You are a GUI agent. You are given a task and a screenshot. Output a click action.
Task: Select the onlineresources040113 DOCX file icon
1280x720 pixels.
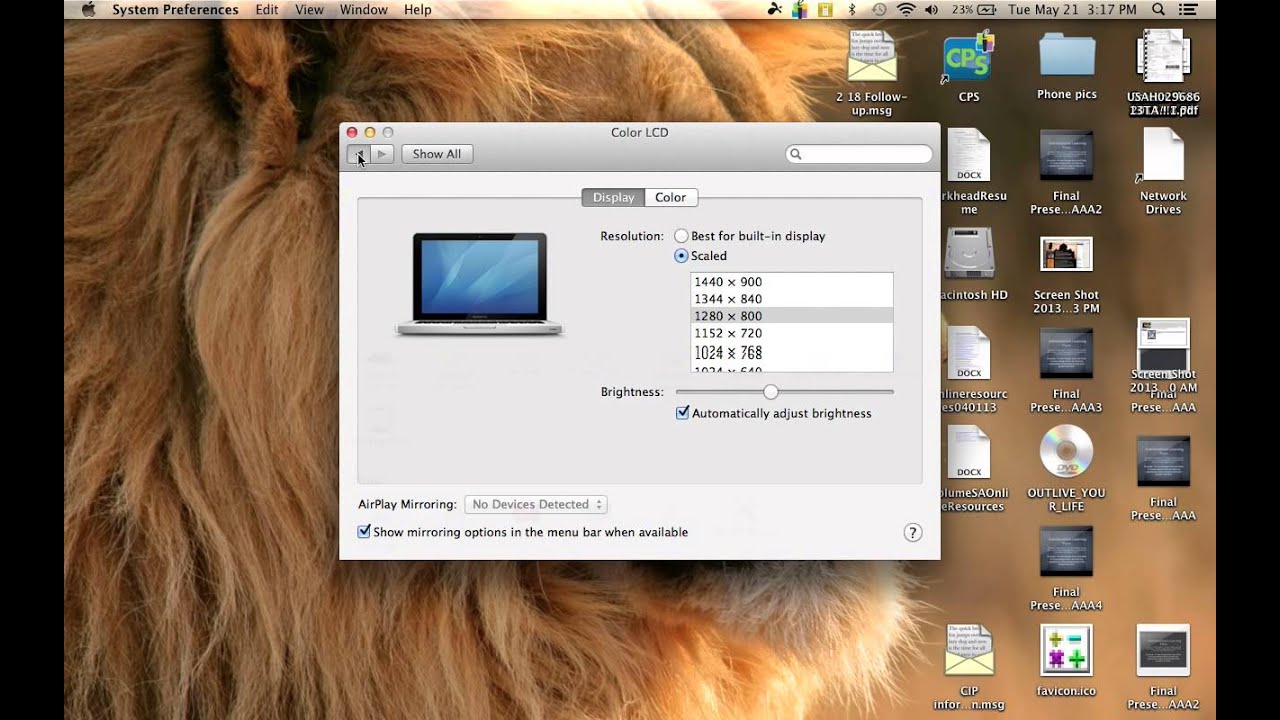(968, 354)
